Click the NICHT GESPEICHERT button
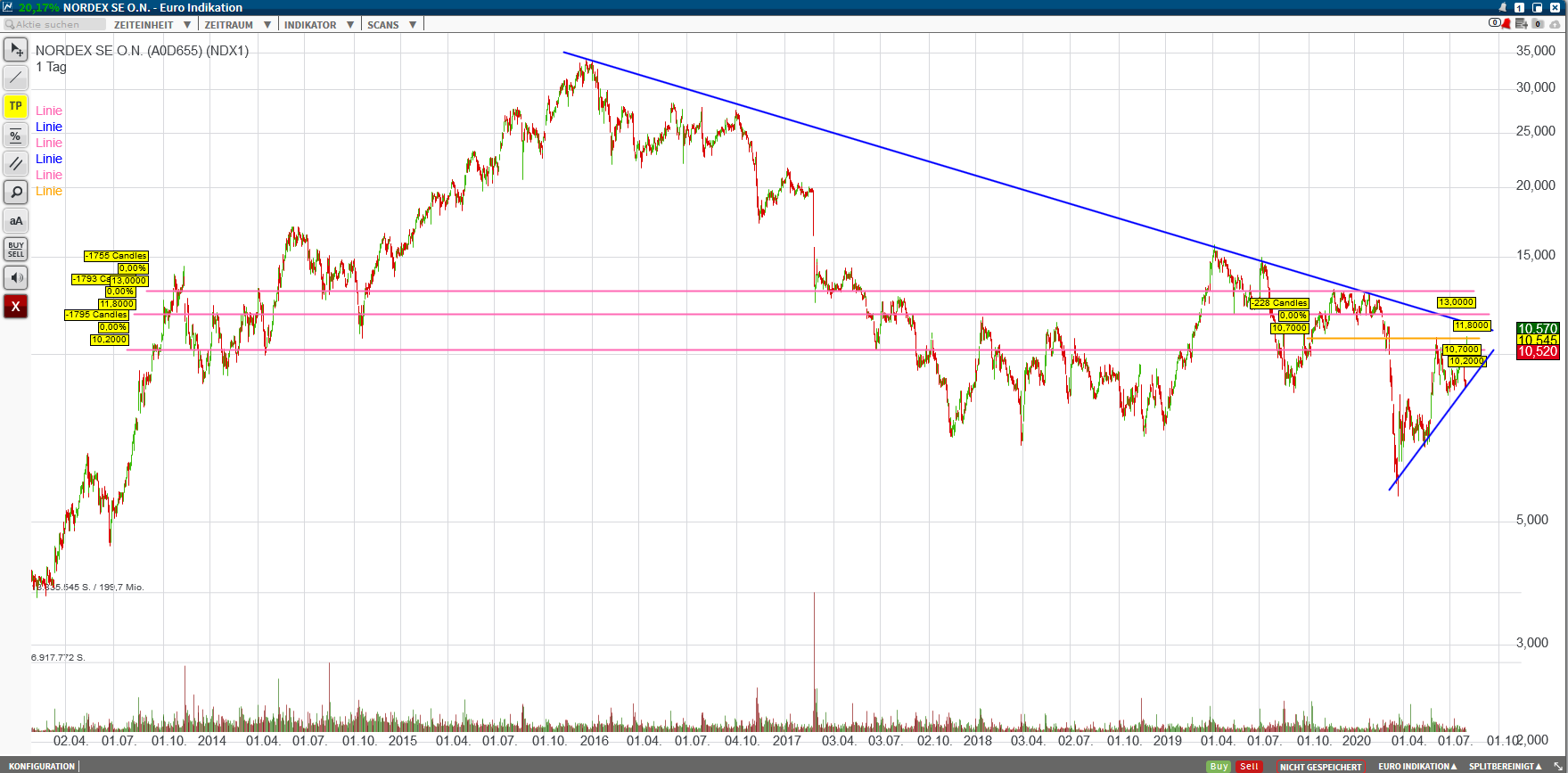This screenshot has height=773, width=1568. pyautogui.click(x=1321, y=767)
